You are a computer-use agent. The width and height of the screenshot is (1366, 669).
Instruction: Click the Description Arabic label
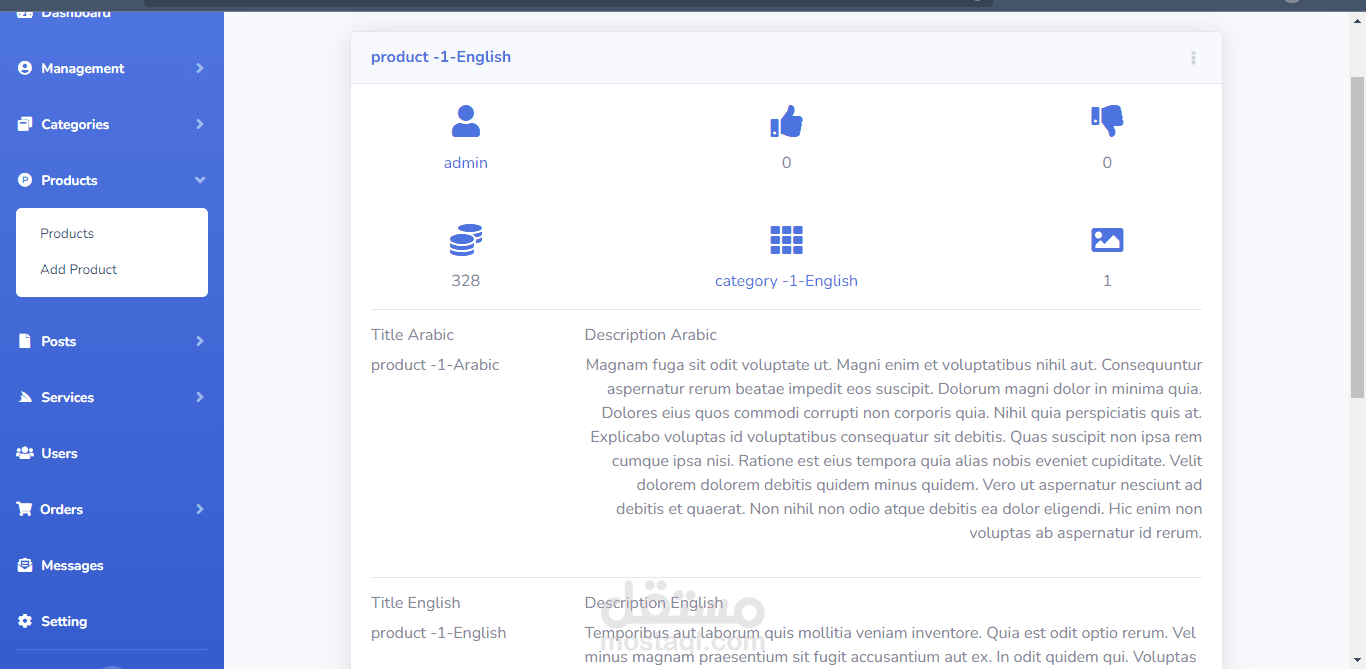[x=651, y=335]
